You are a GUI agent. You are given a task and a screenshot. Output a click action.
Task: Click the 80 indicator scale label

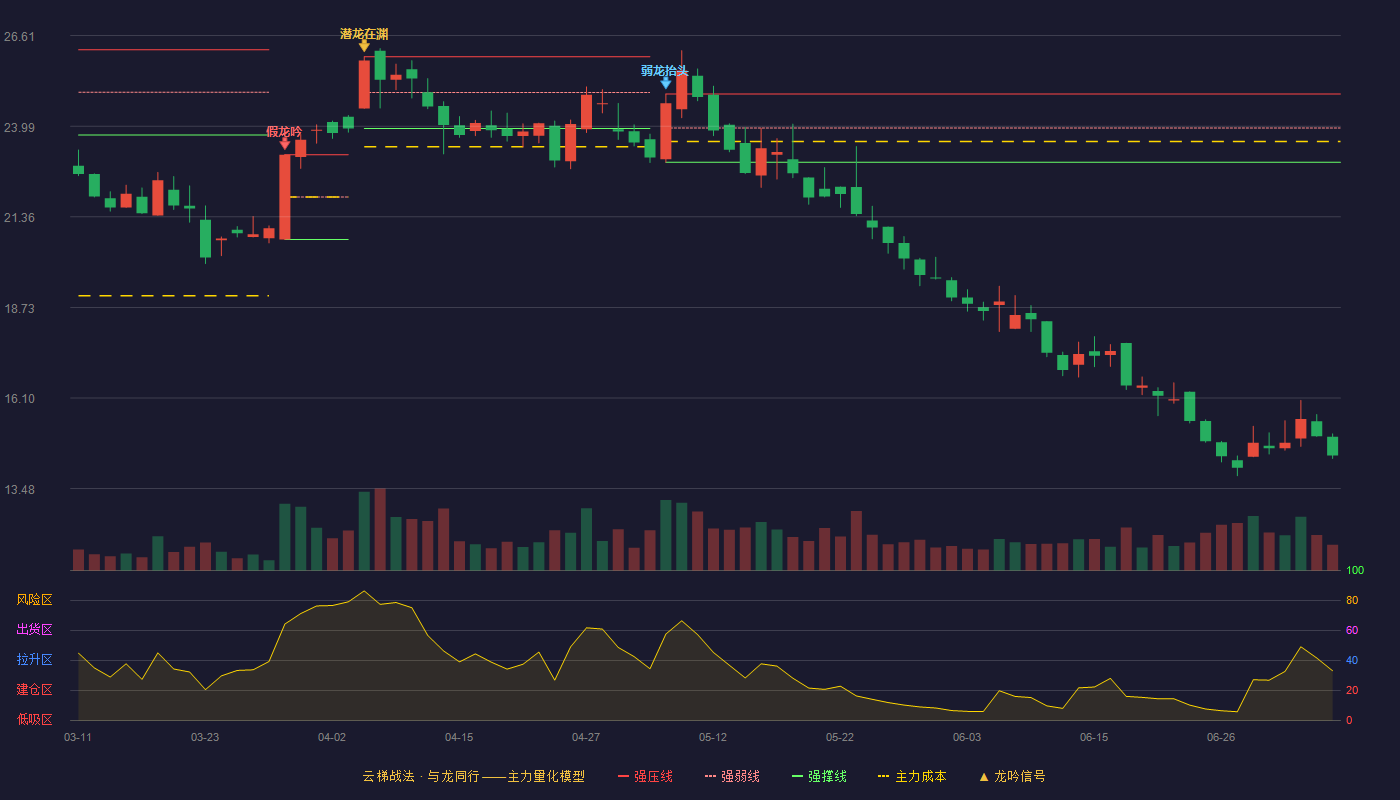tap(1352, 600)
